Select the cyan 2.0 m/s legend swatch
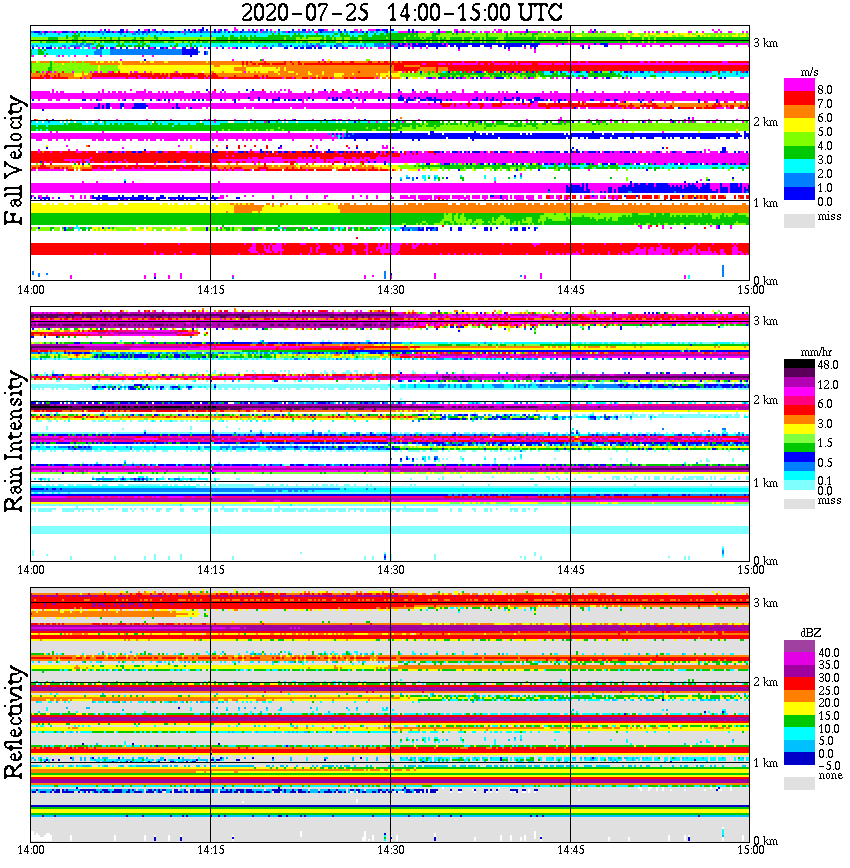 [x=799, y=167]
